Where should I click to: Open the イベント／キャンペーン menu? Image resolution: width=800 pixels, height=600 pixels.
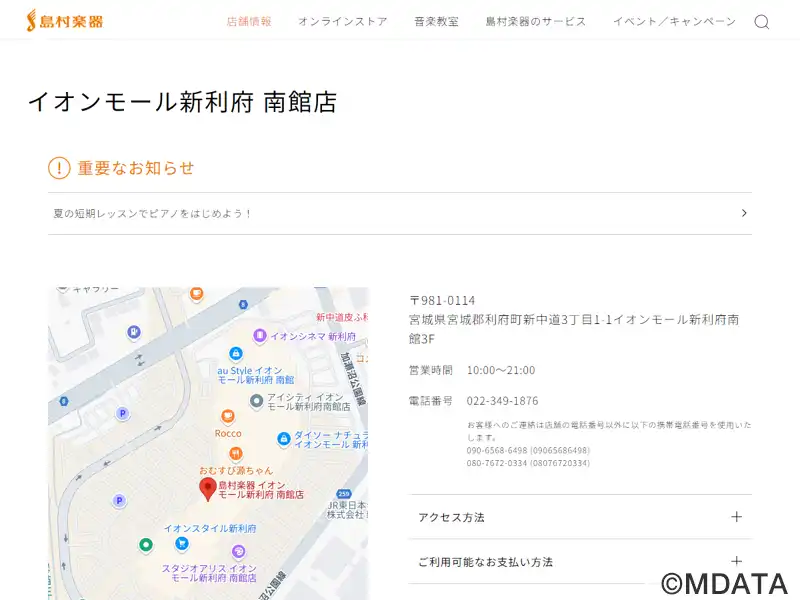pos(674,21)
